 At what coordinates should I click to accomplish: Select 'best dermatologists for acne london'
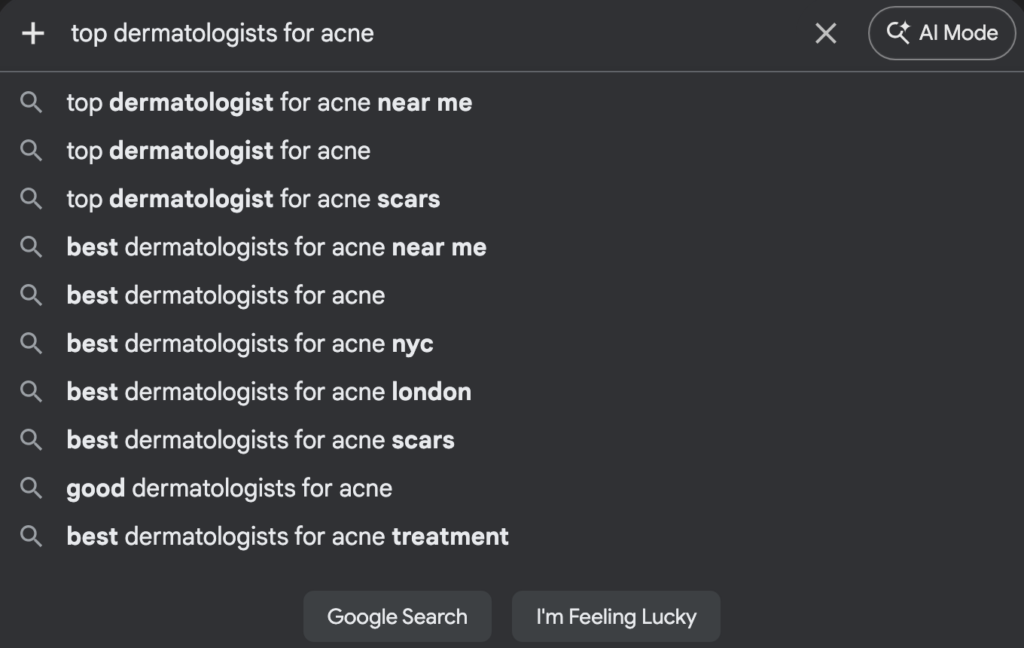pos(269,391)
